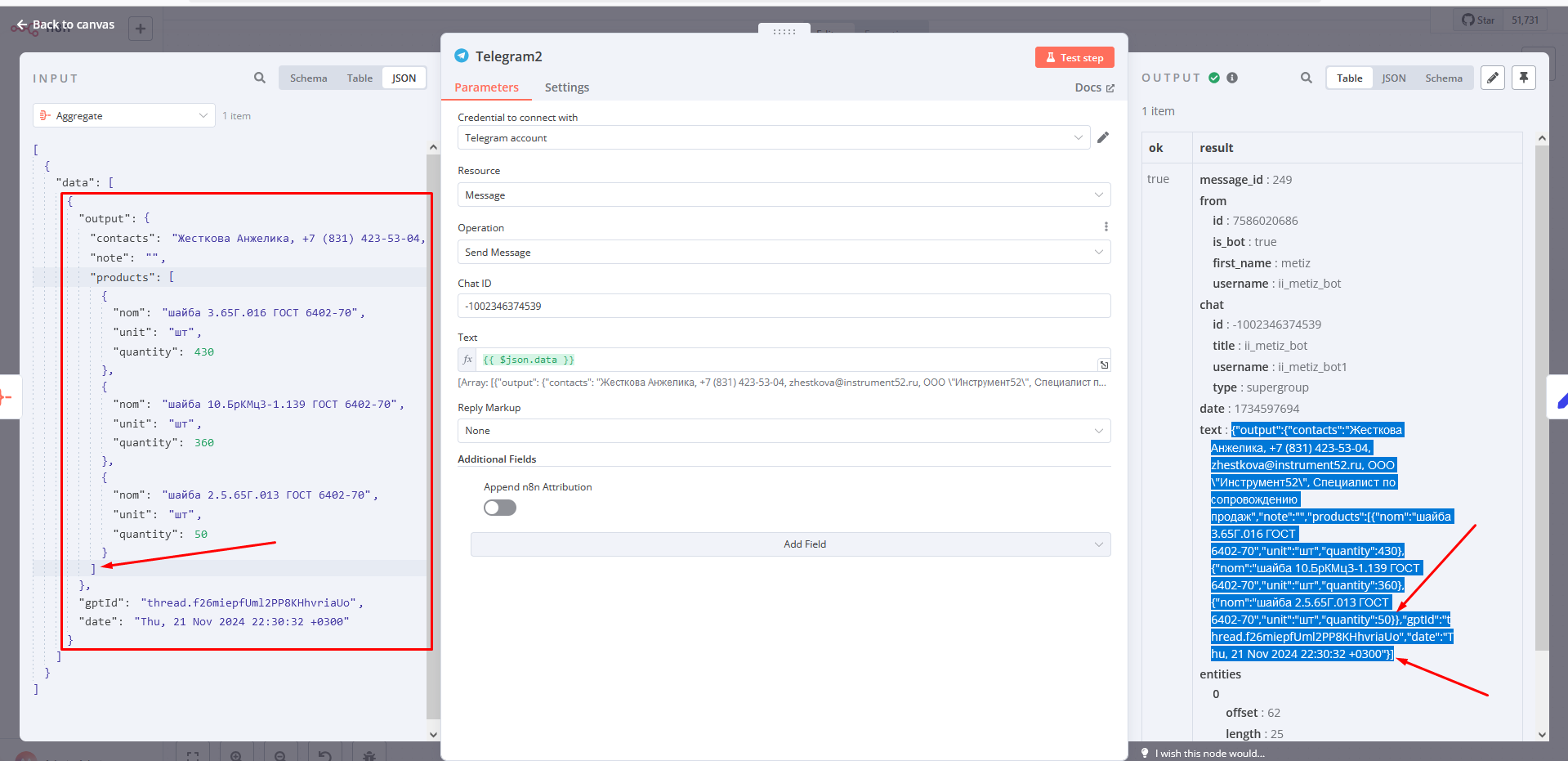Image resolution: width=1568 pixels, height=761 pixels.
Task: Click the quantity value 430
Action: point(204,352)
